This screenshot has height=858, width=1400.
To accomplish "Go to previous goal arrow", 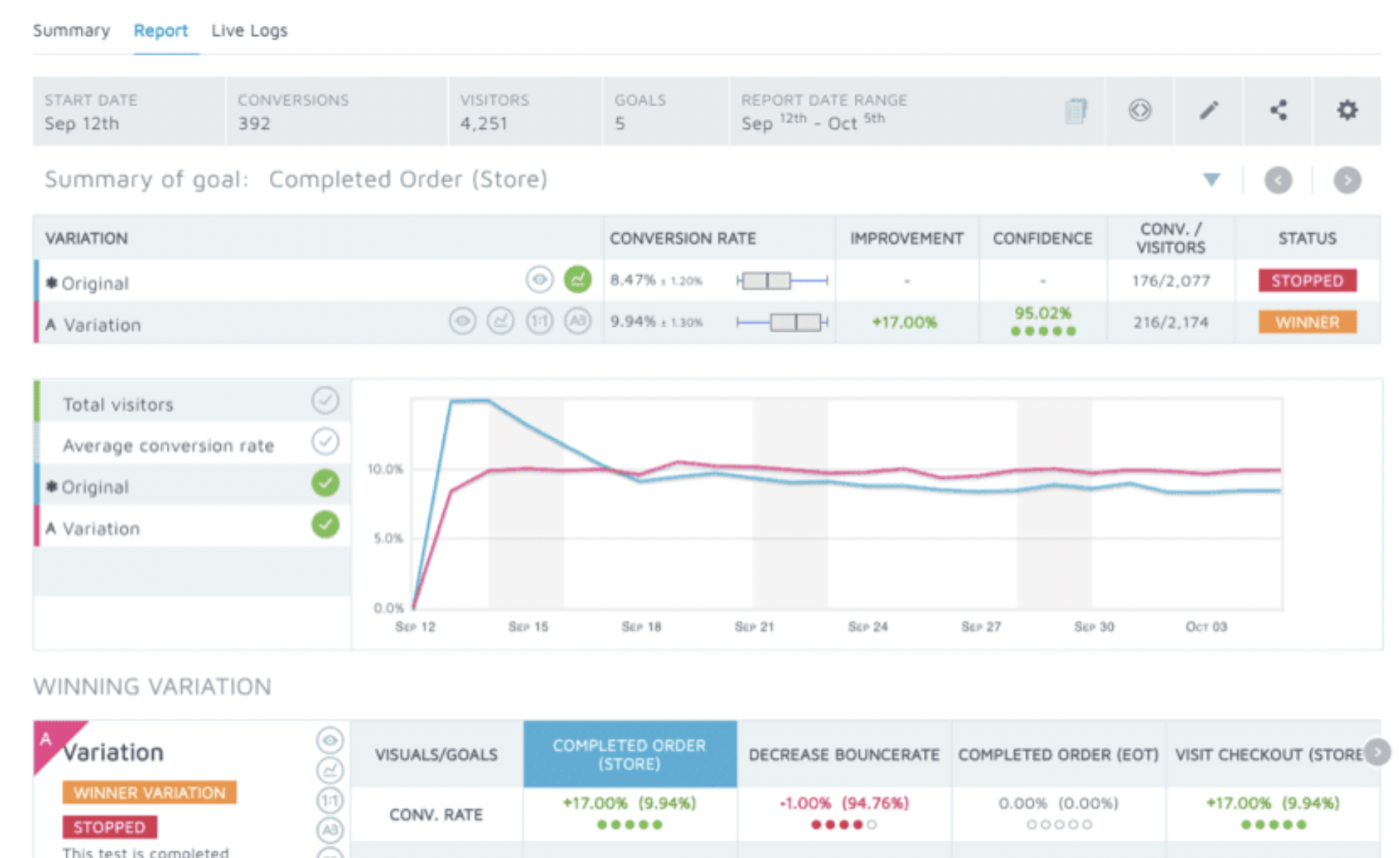I will tap(1278, 180).
